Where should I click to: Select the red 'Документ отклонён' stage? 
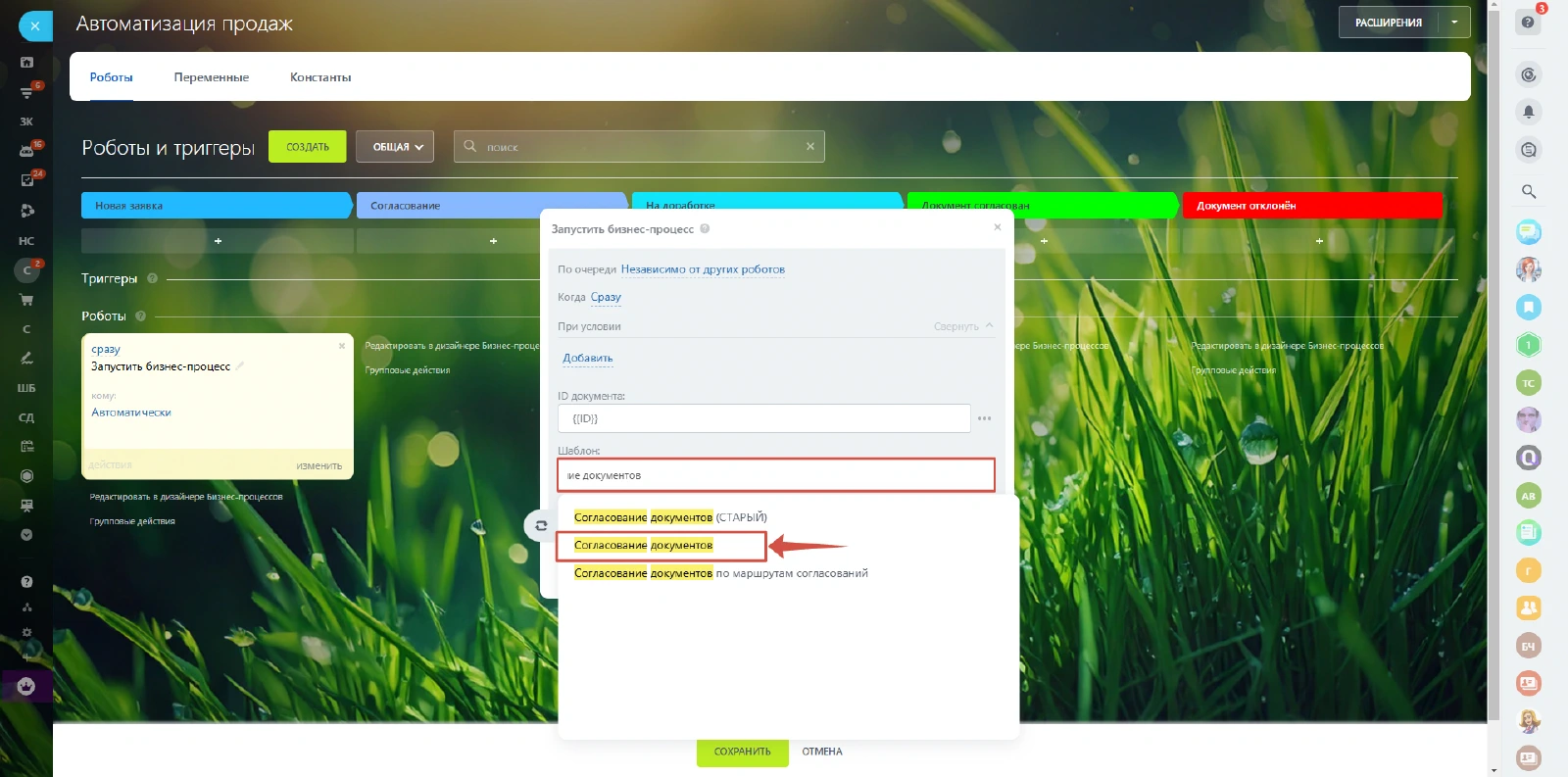tap(1311, 206)
